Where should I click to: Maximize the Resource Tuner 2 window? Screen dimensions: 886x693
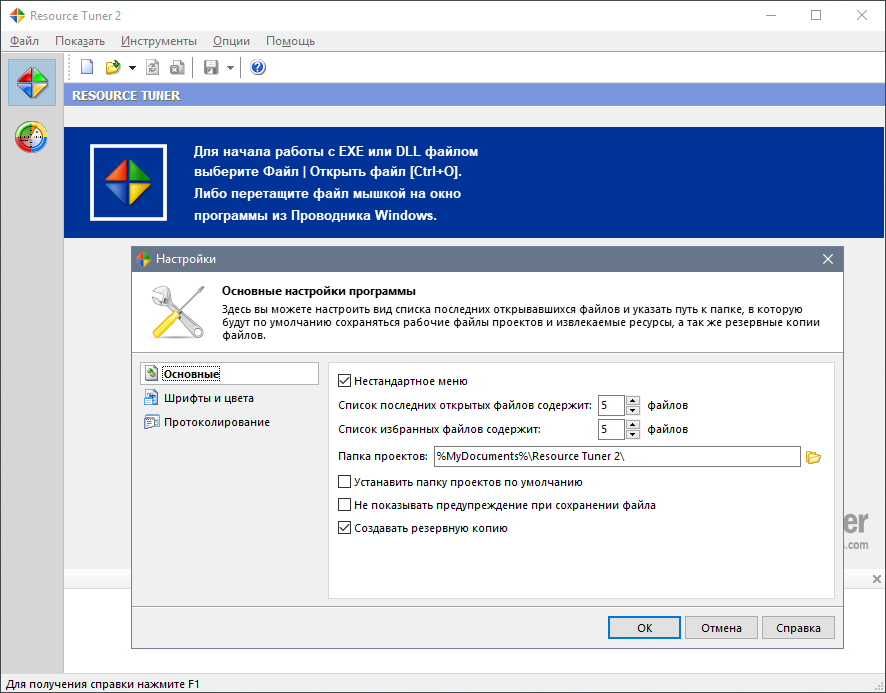click(x=816, y=15)
